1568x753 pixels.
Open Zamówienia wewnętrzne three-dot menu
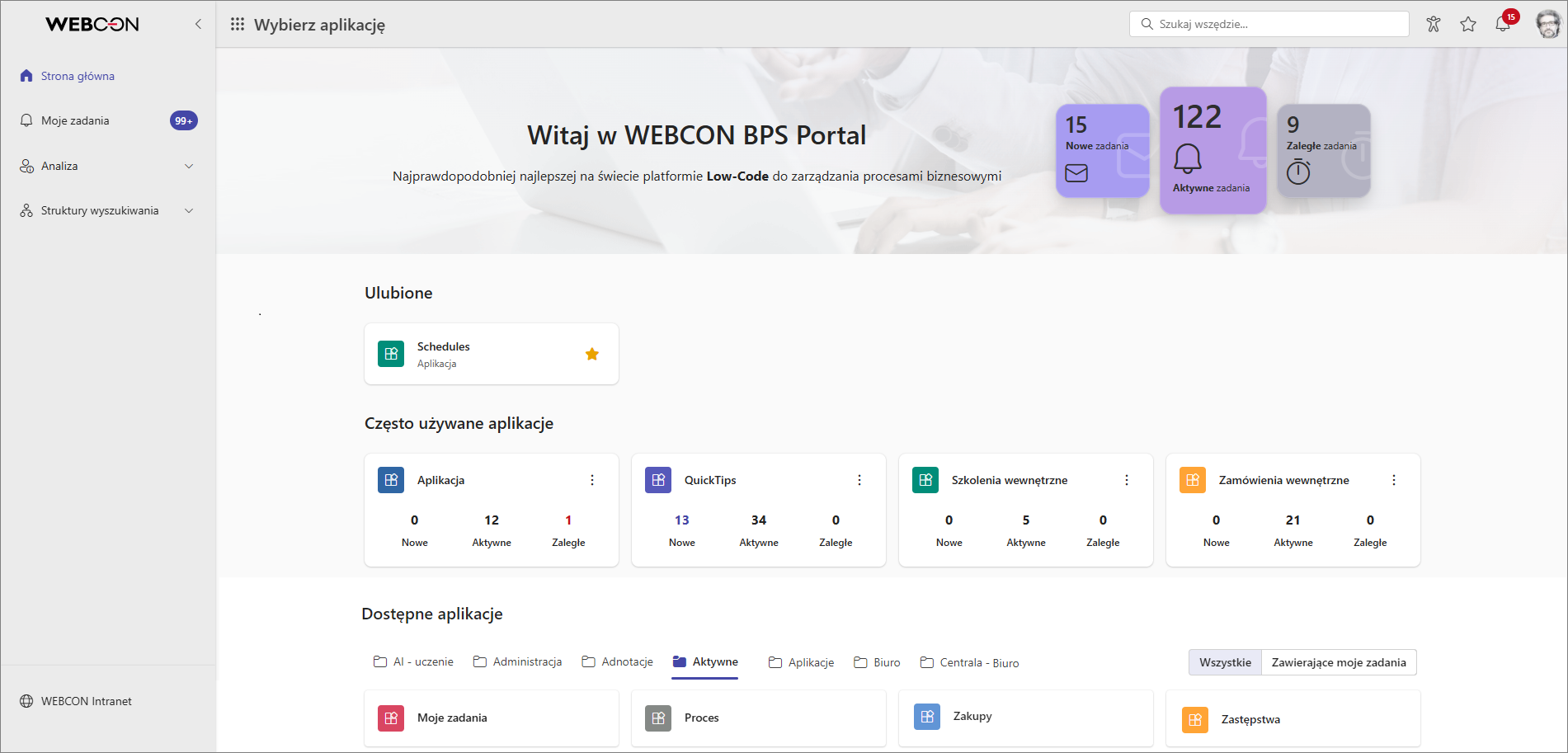[1394, 480]
